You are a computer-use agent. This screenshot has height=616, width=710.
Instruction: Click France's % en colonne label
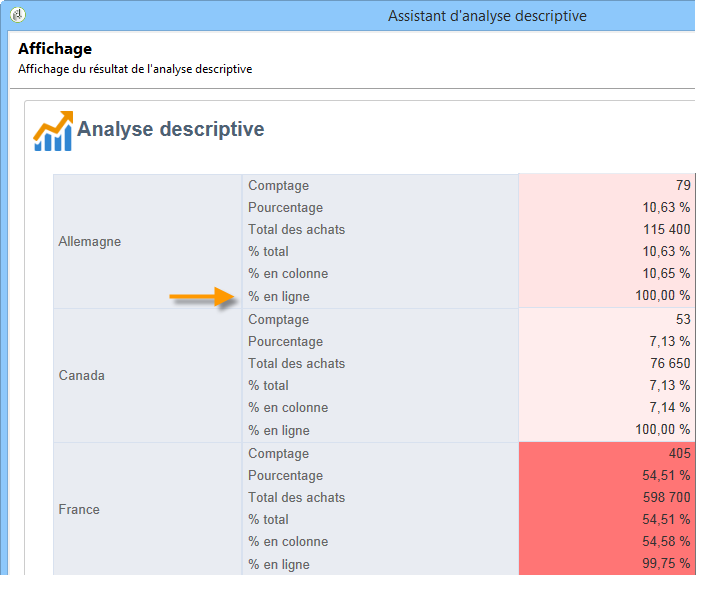click(288, 541)
